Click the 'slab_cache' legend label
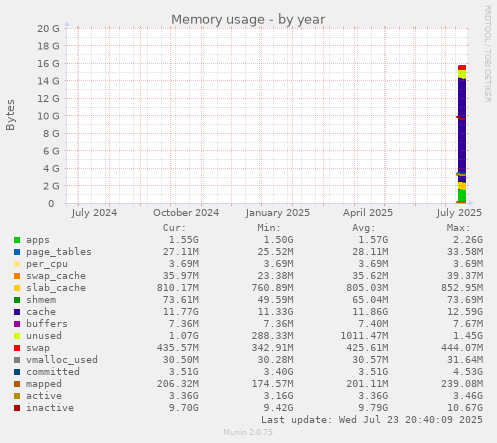This screenshot has width=497, height=443. click(56, 288)
